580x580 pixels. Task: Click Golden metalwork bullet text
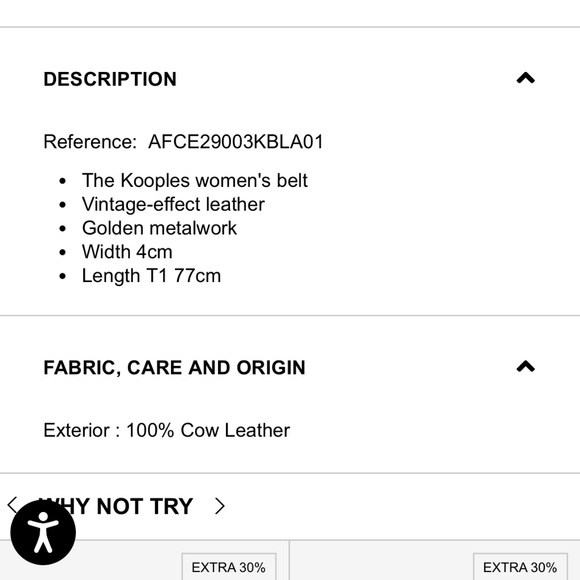(x=159, y=228)
